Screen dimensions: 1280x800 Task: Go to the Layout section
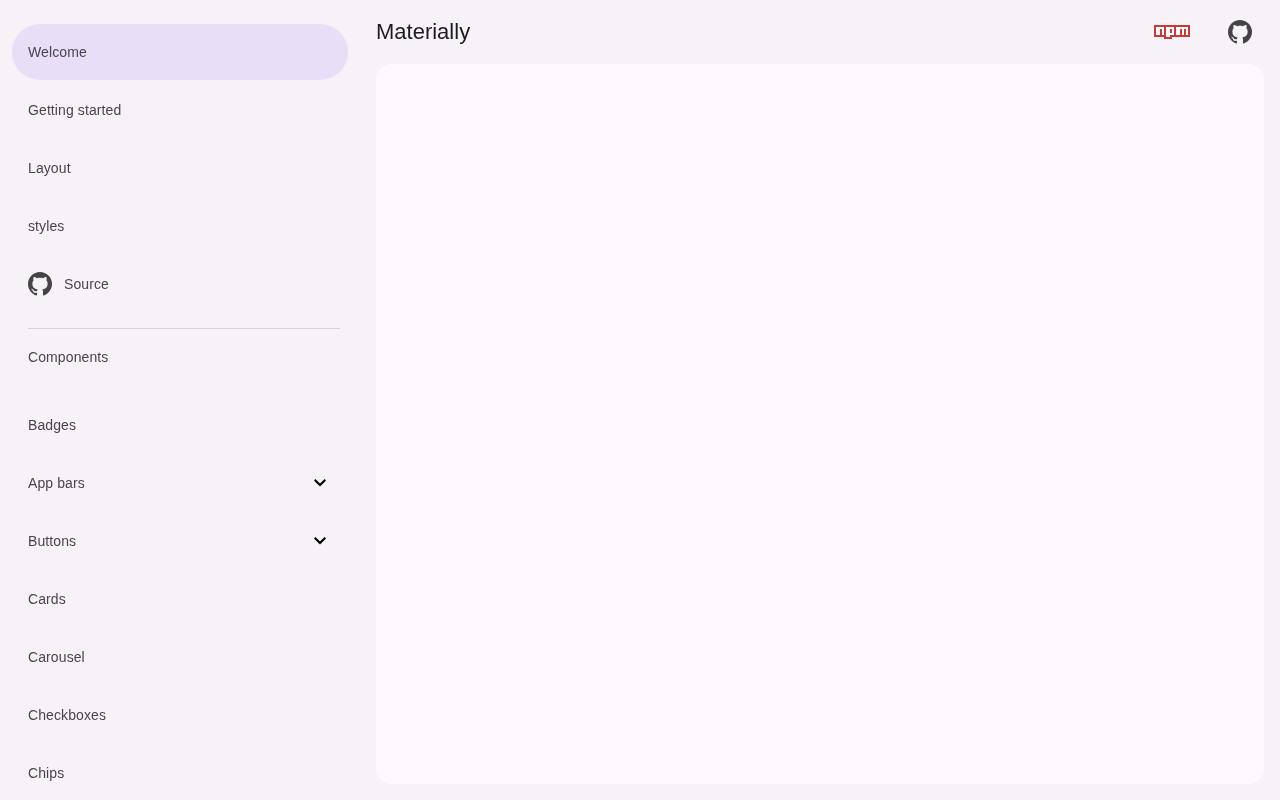click(50, 168)
